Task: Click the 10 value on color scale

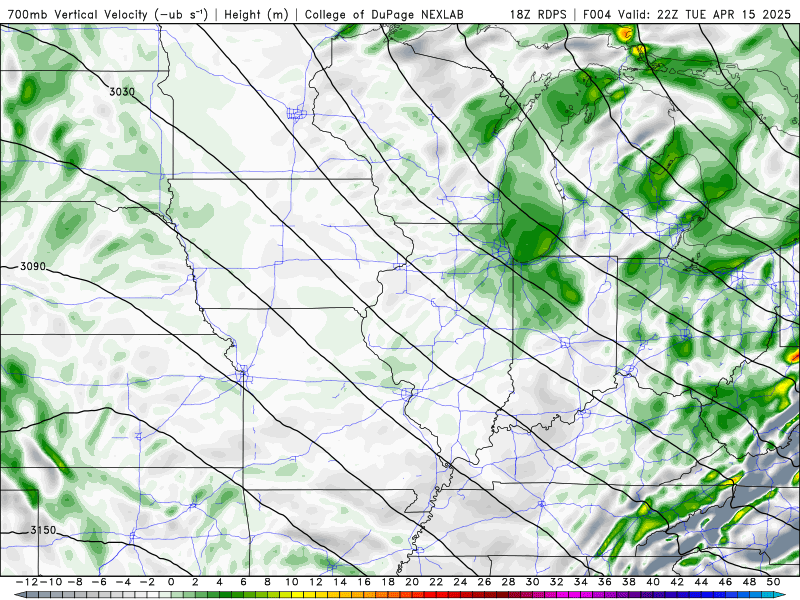Action: 291,582
